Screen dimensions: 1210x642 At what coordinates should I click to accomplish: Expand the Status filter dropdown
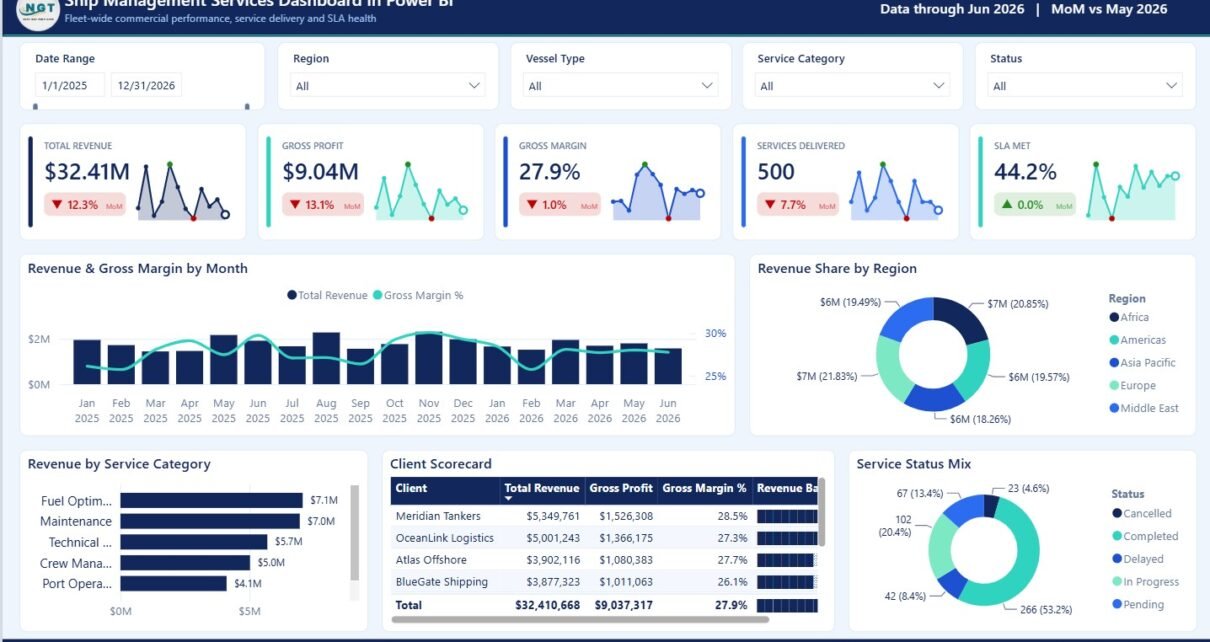(x=1085, y=86)
